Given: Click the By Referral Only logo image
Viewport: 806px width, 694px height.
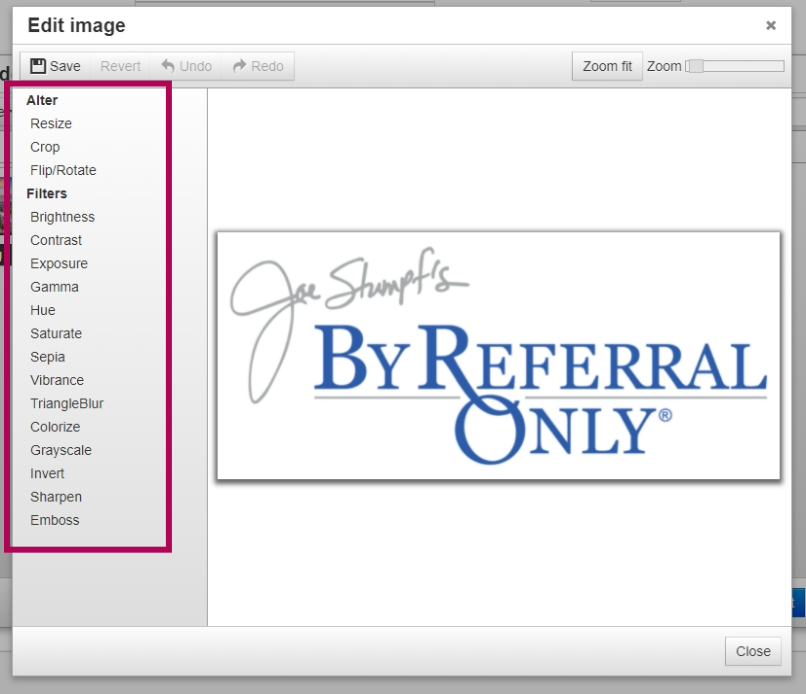Looking at the screenshot, I should click(499, 356).
